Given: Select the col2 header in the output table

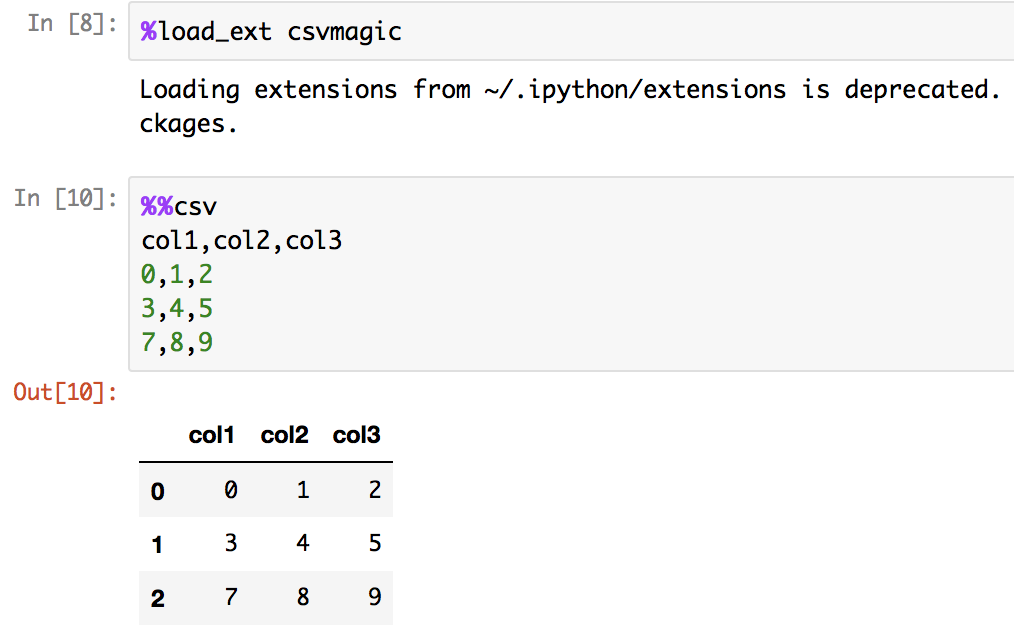Looking at the screenshot, I should coord(284,435).
